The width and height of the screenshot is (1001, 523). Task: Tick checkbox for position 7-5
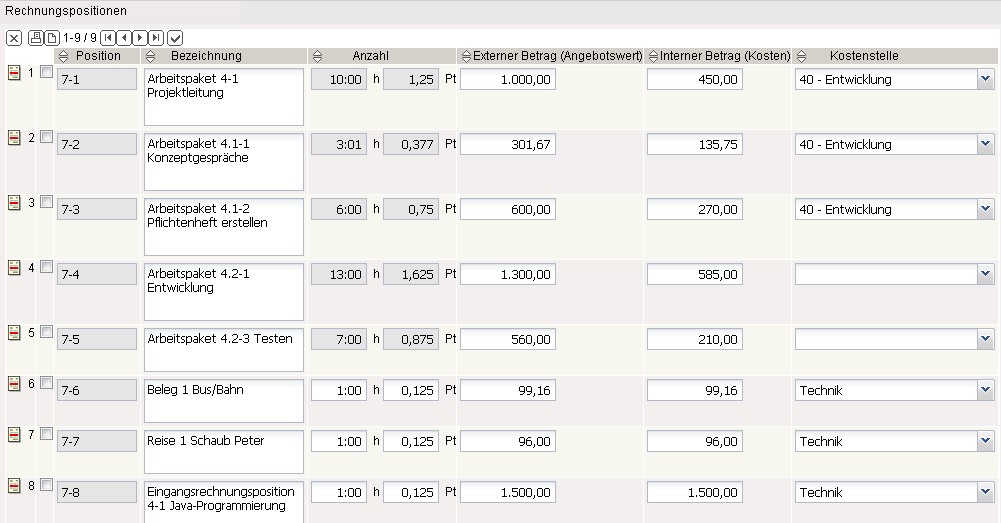(46, 332)
